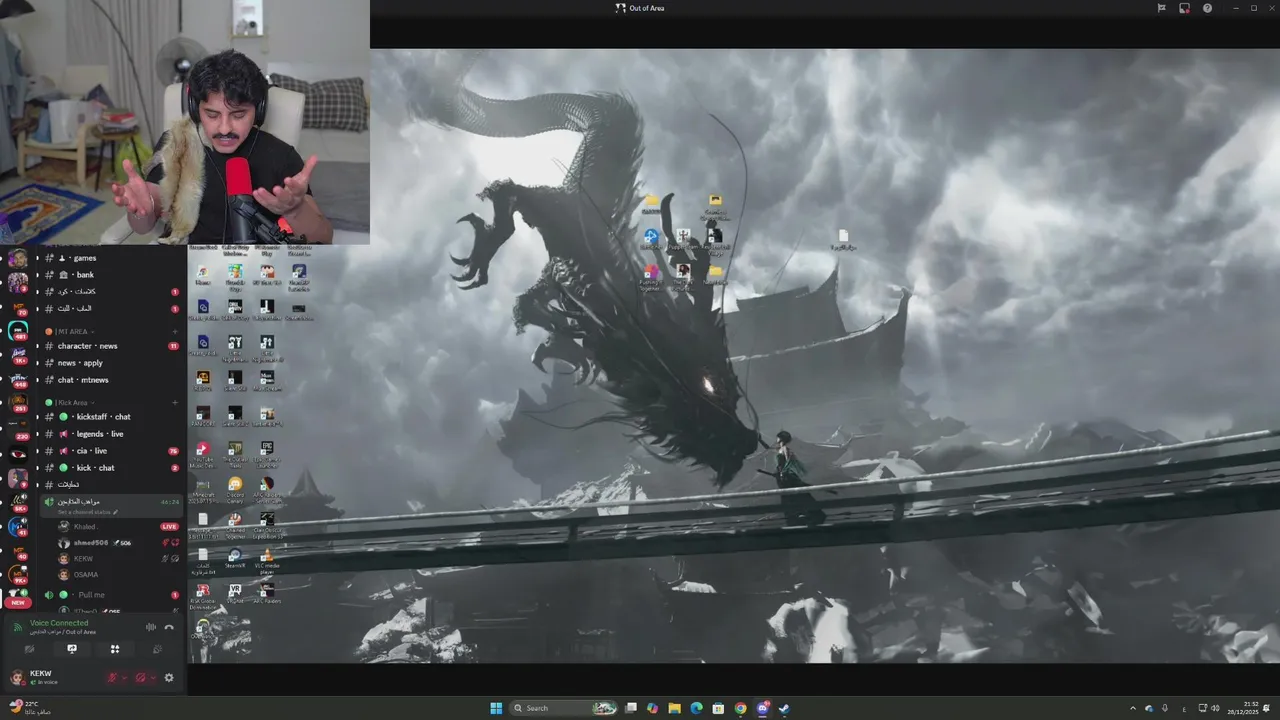Open Task View on taskbar
Image resolution: width=1280 pixels, height=720 pixels.
[x=631, y=708]
